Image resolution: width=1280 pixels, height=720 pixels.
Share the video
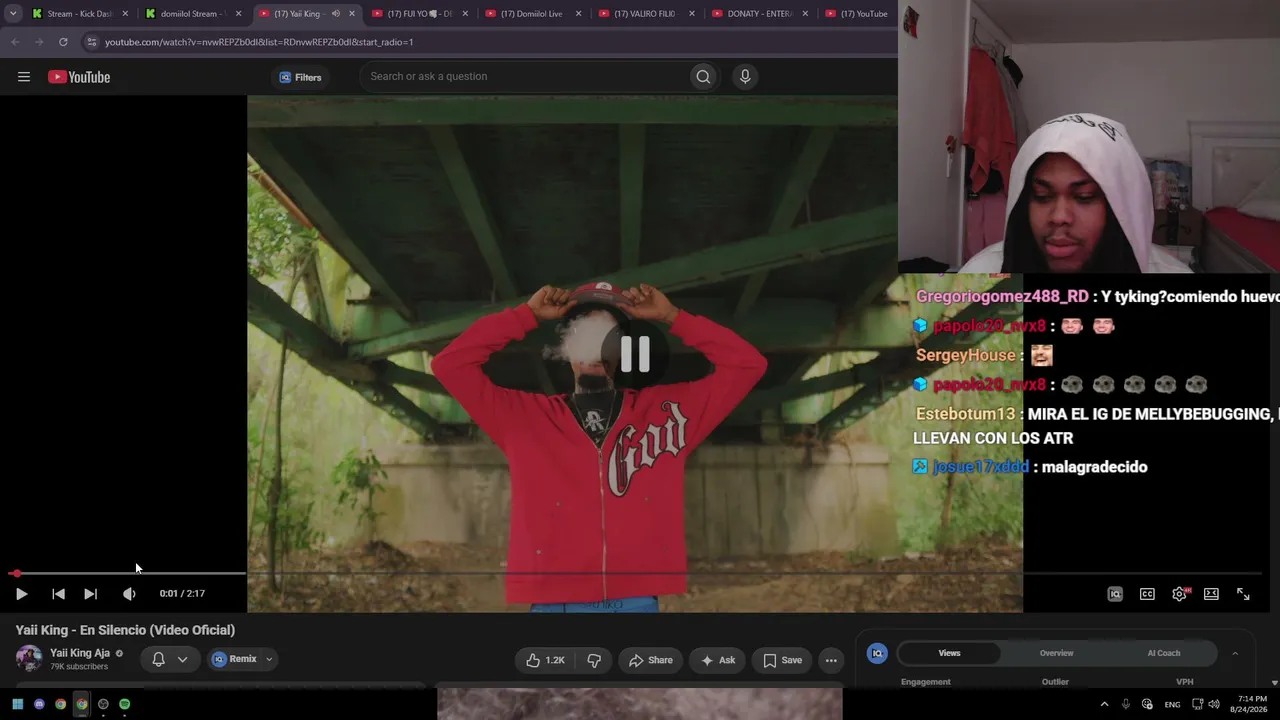pyautogui.click(x=651, y=660)
